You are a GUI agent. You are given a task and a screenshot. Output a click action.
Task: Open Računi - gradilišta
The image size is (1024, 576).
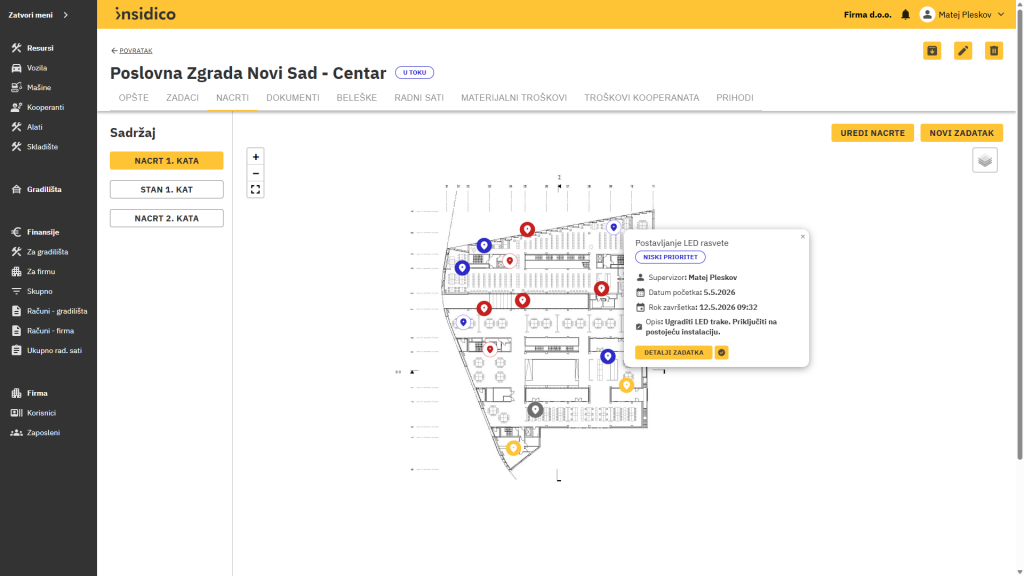[57, 312]
